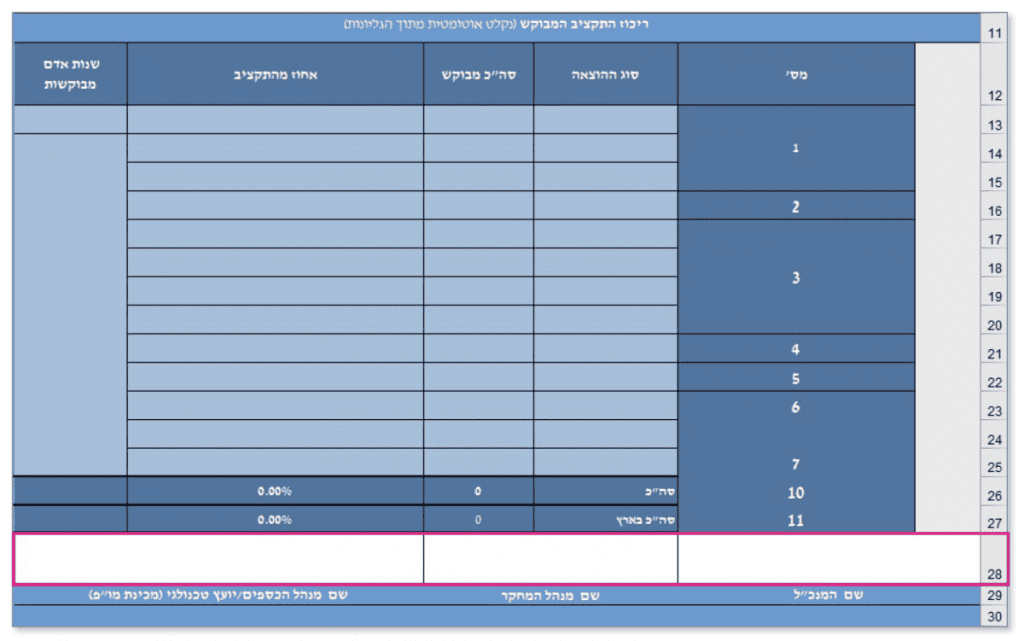Click the bold 0 total in row 26

click(x=478, y=491)
